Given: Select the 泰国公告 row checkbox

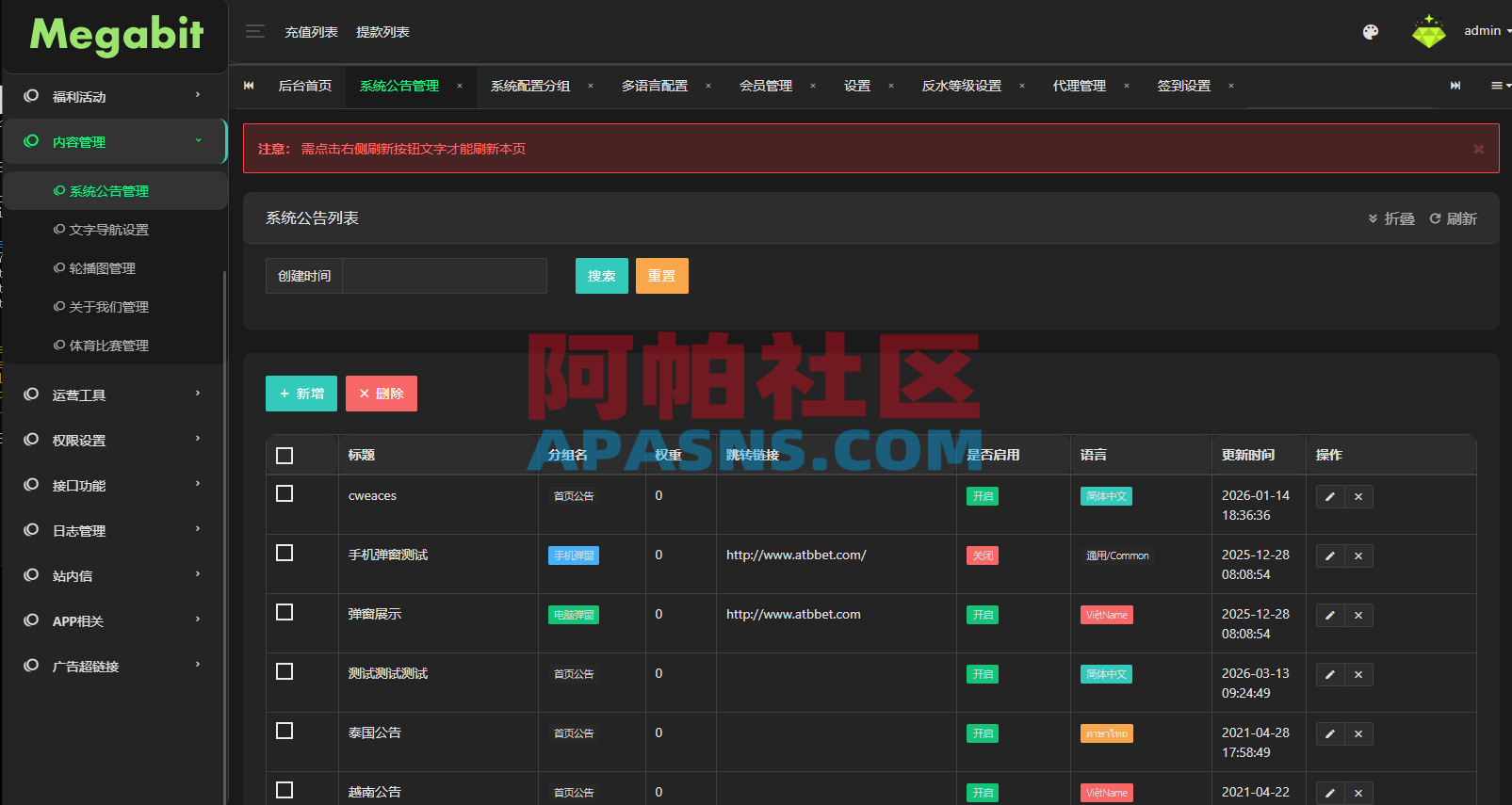Looking at the screenshot, I should (x=285, y=731).
